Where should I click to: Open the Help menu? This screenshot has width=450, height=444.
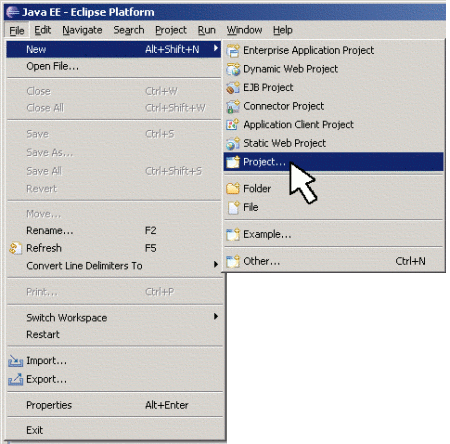coord(283,30)
